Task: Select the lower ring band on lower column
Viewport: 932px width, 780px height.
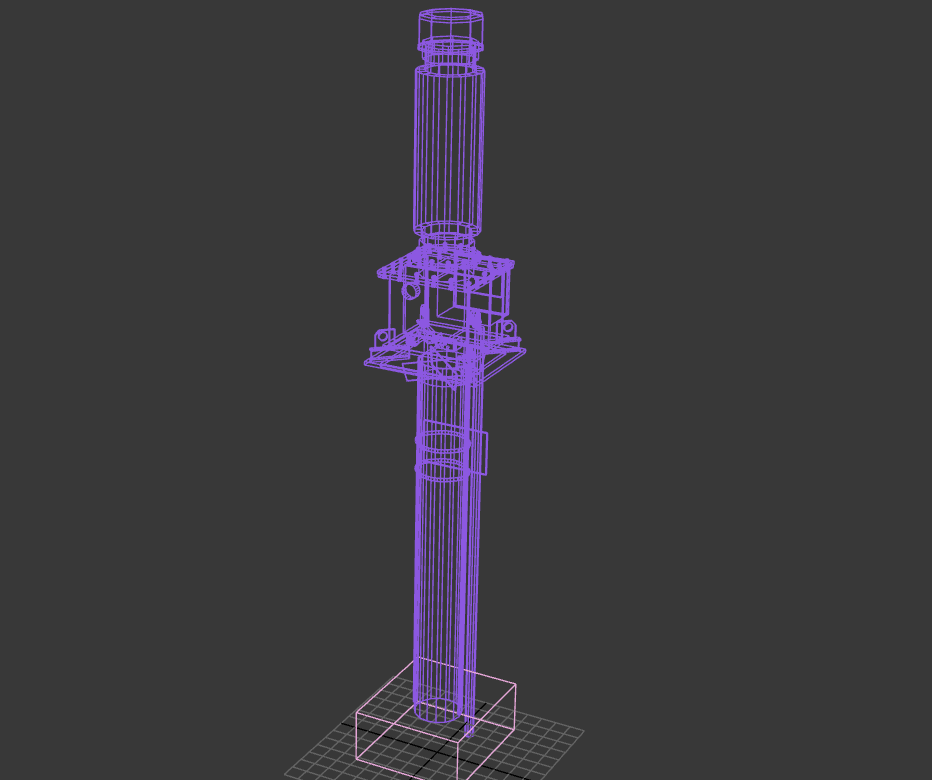Action: [441, 470]
